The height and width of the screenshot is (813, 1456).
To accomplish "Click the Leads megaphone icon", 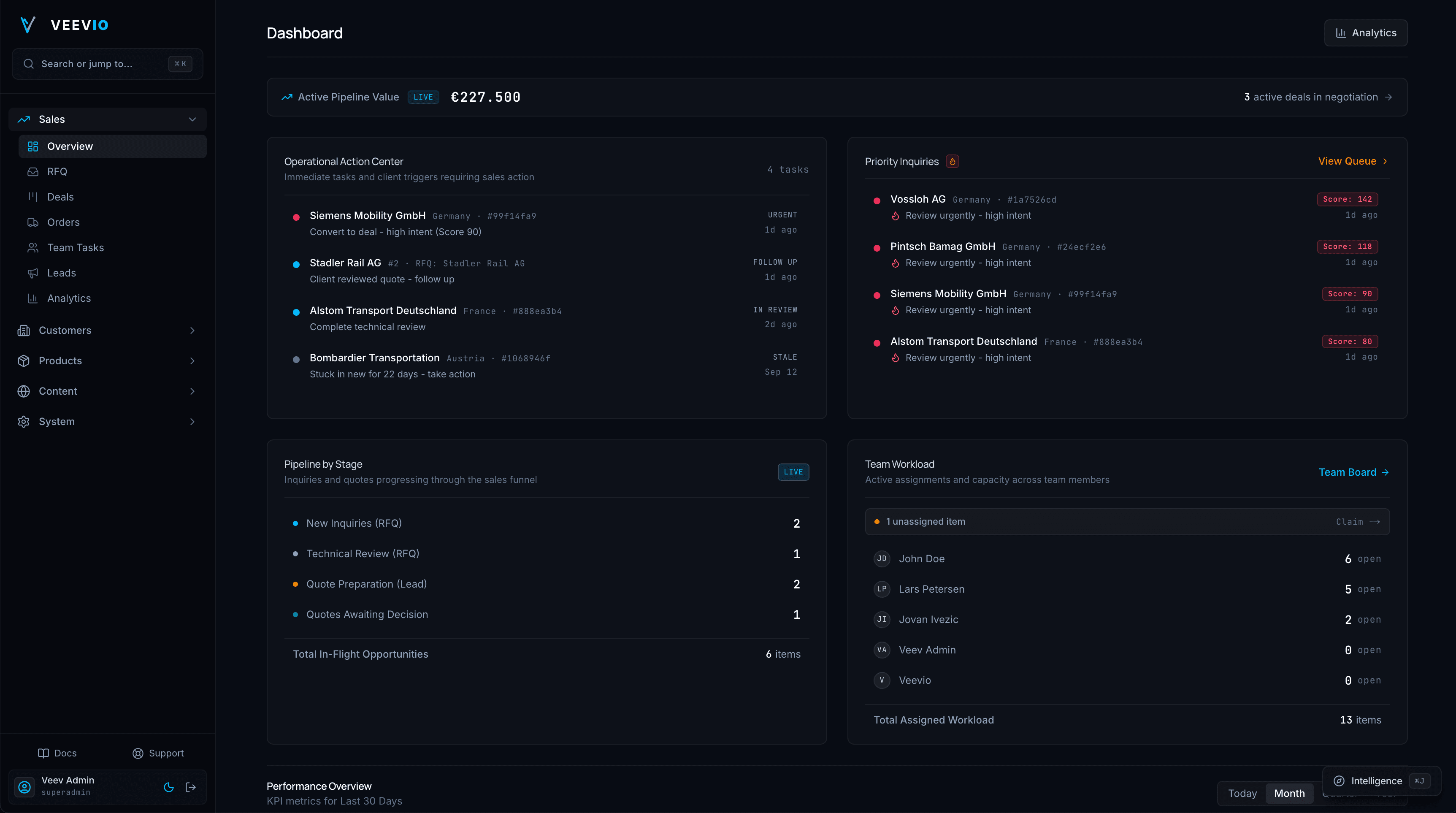I will (x=33, y=273).
